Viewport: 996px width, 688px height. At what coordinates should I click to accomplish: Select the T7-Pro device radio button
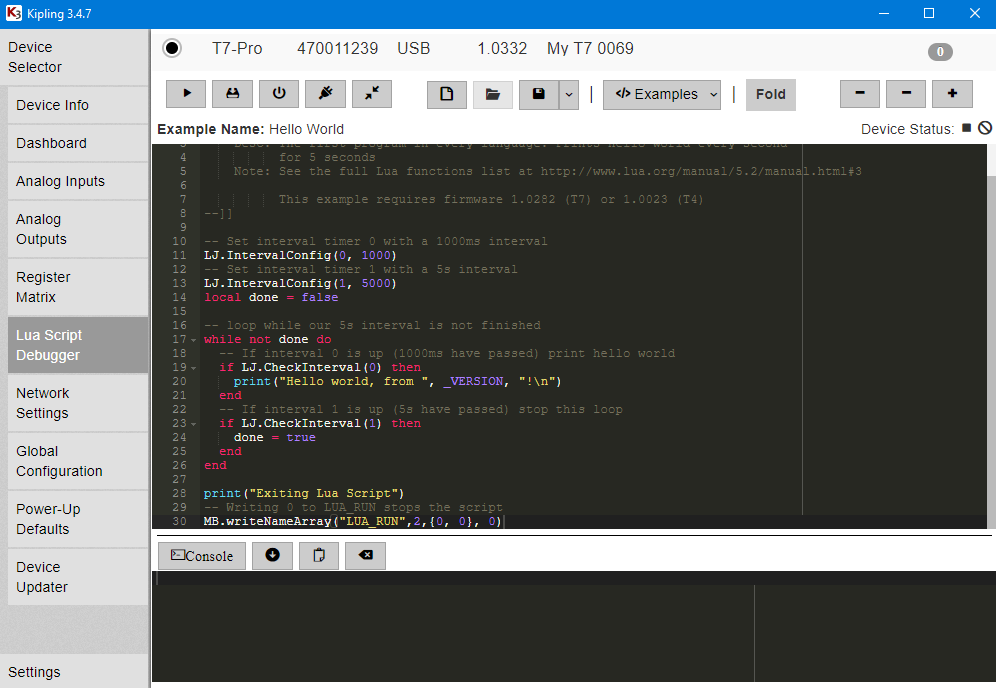[x=171, y=47]
